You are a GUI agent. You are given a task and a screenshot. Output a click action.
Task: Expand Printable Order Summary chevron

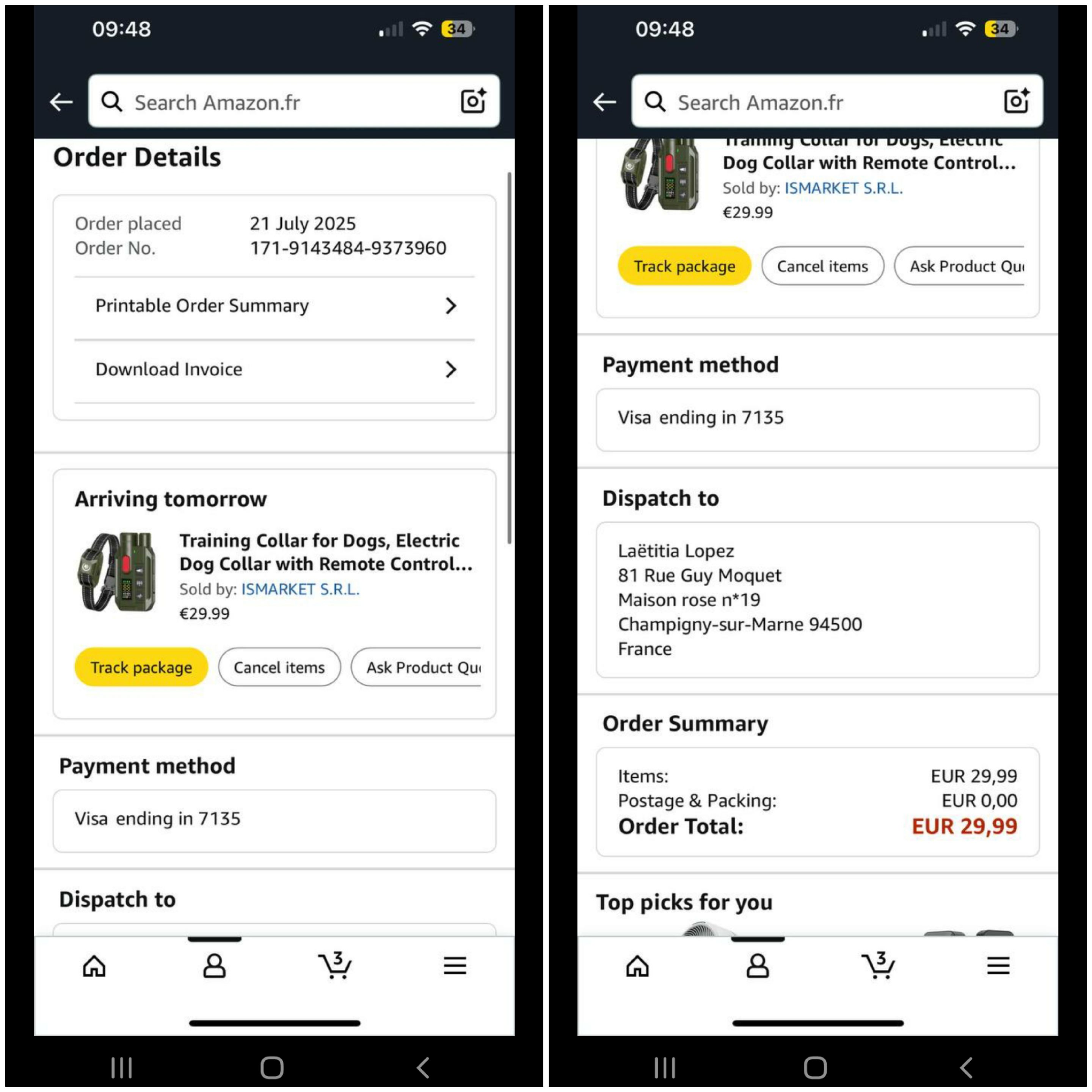pyautogui.click(x=450, y=306)
